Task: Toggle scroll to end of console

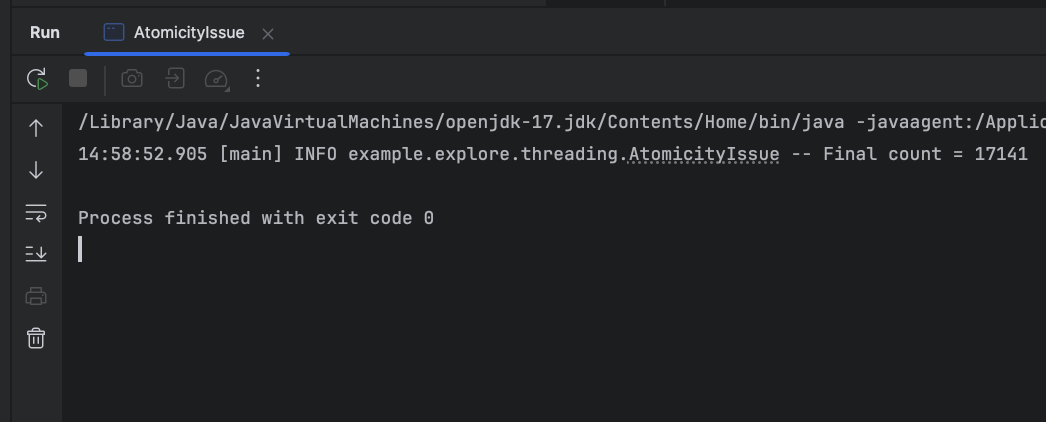Action: click(x=36, y=254)
